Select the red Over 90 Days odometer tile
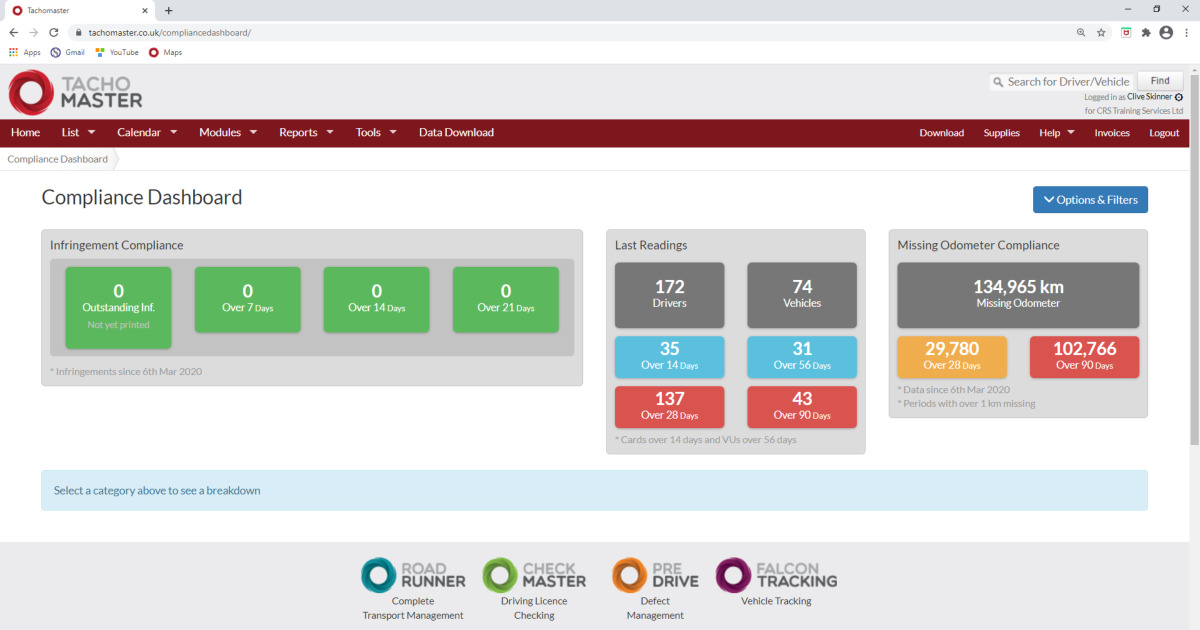This screenshot has width=1200, height=630. pyautogui.click(x=1084, y=357)
